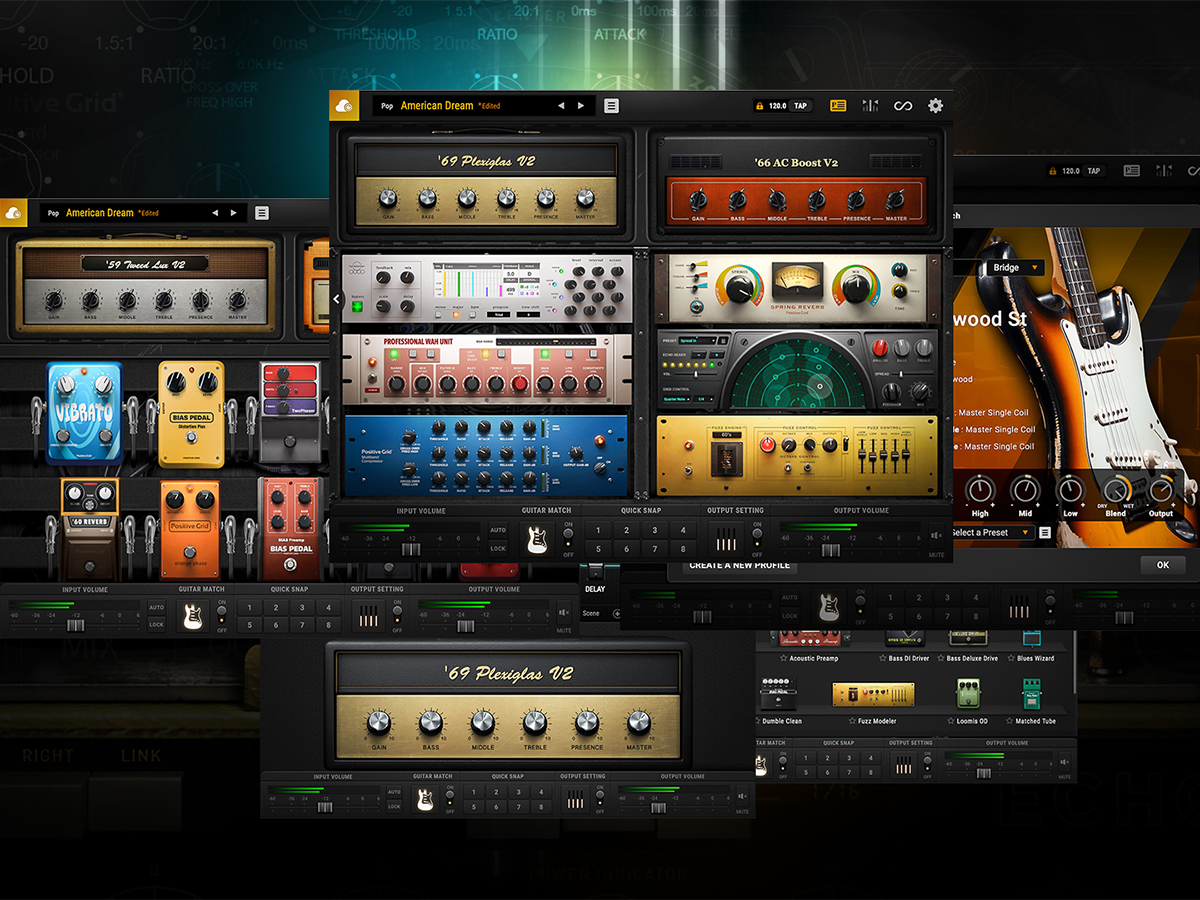Switch to the DELAY tab
1200x900 pixels.
tap(596, 590)
